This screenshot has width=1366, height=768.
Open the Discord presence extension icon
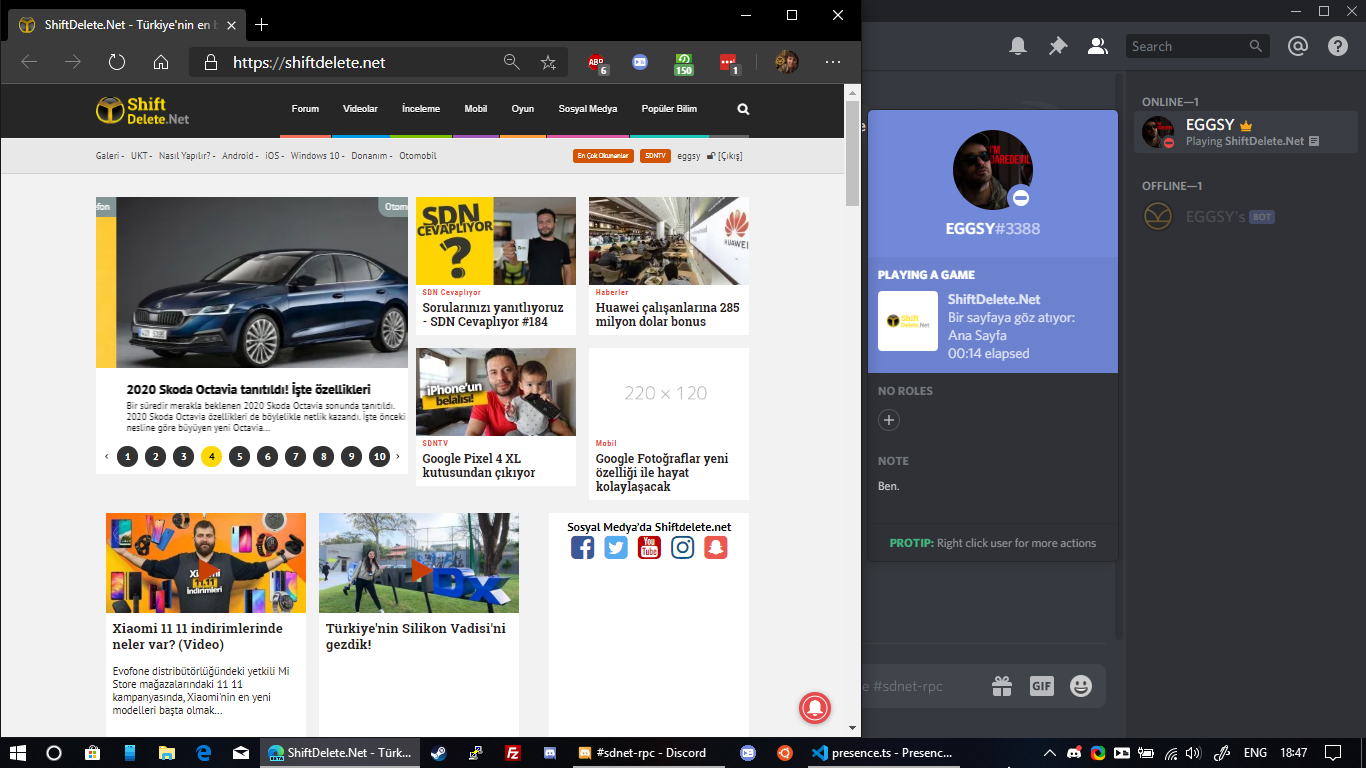click(x=640, y=62)
